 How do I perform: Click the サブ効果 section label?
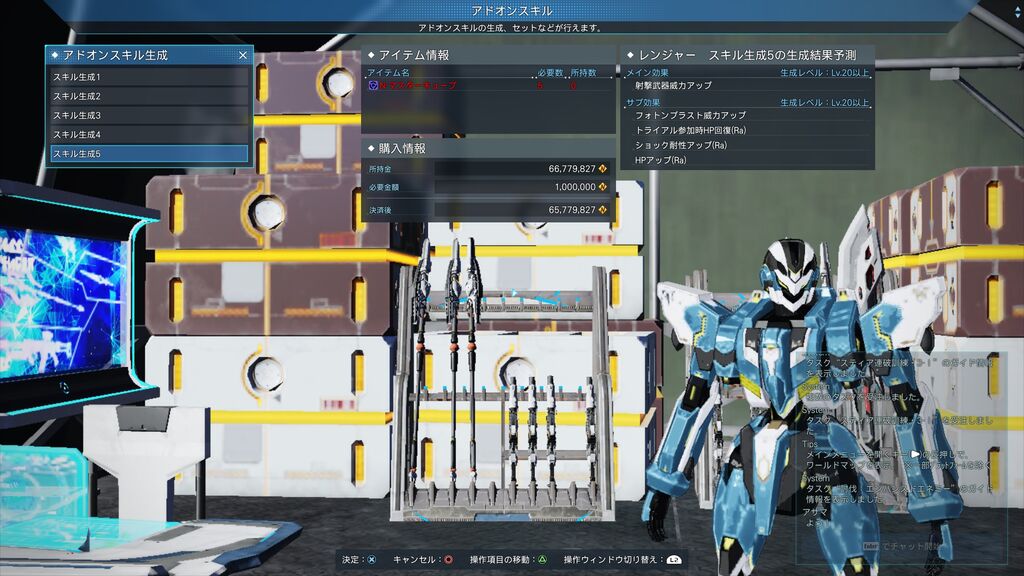(643, 103)
